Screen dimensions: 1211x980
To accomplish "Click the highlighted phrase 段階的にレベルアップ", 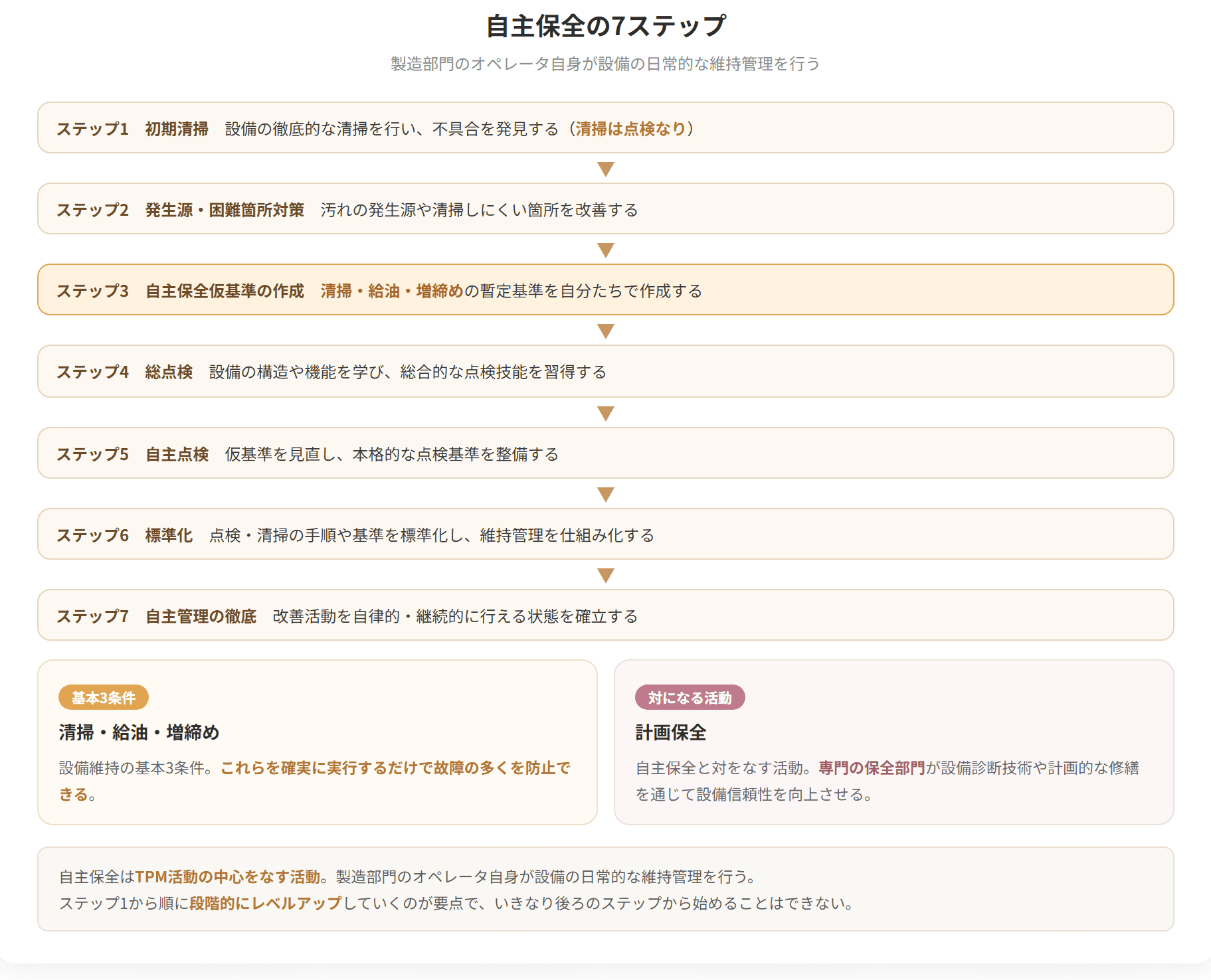I will (266, 904).
